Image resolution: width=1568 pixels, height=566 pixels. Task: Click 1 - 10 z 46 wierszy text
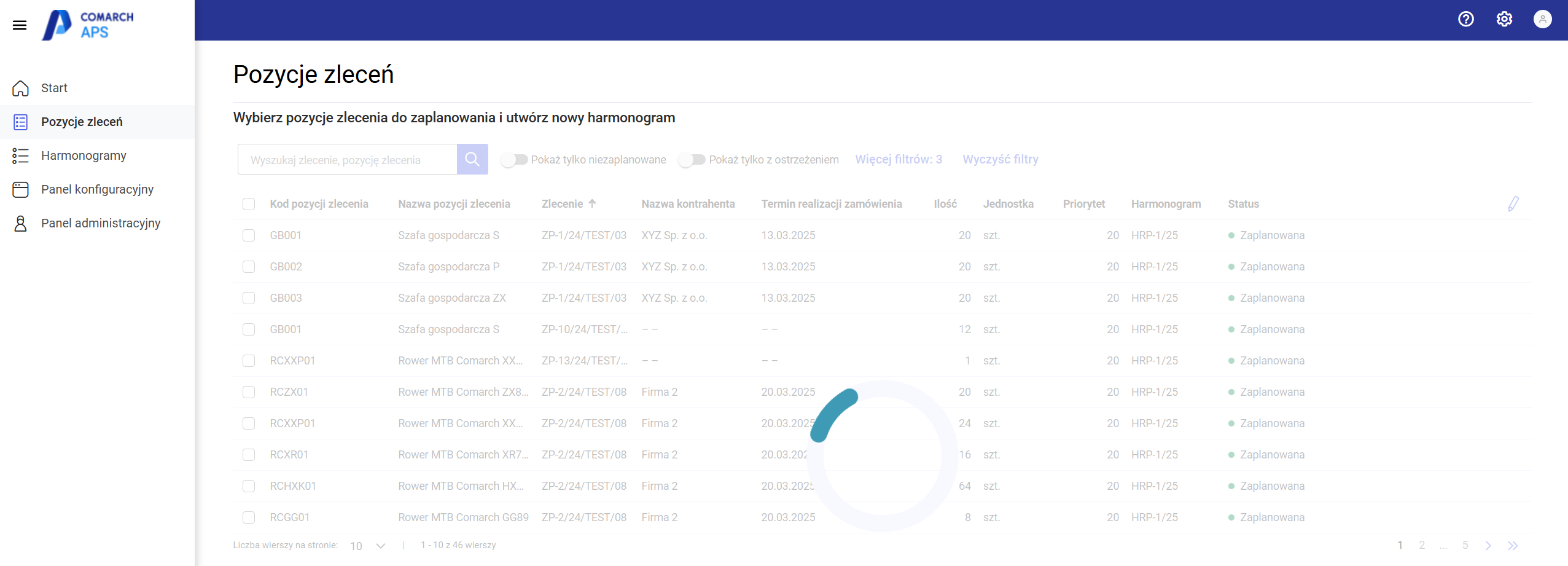[x=458, y=545]
